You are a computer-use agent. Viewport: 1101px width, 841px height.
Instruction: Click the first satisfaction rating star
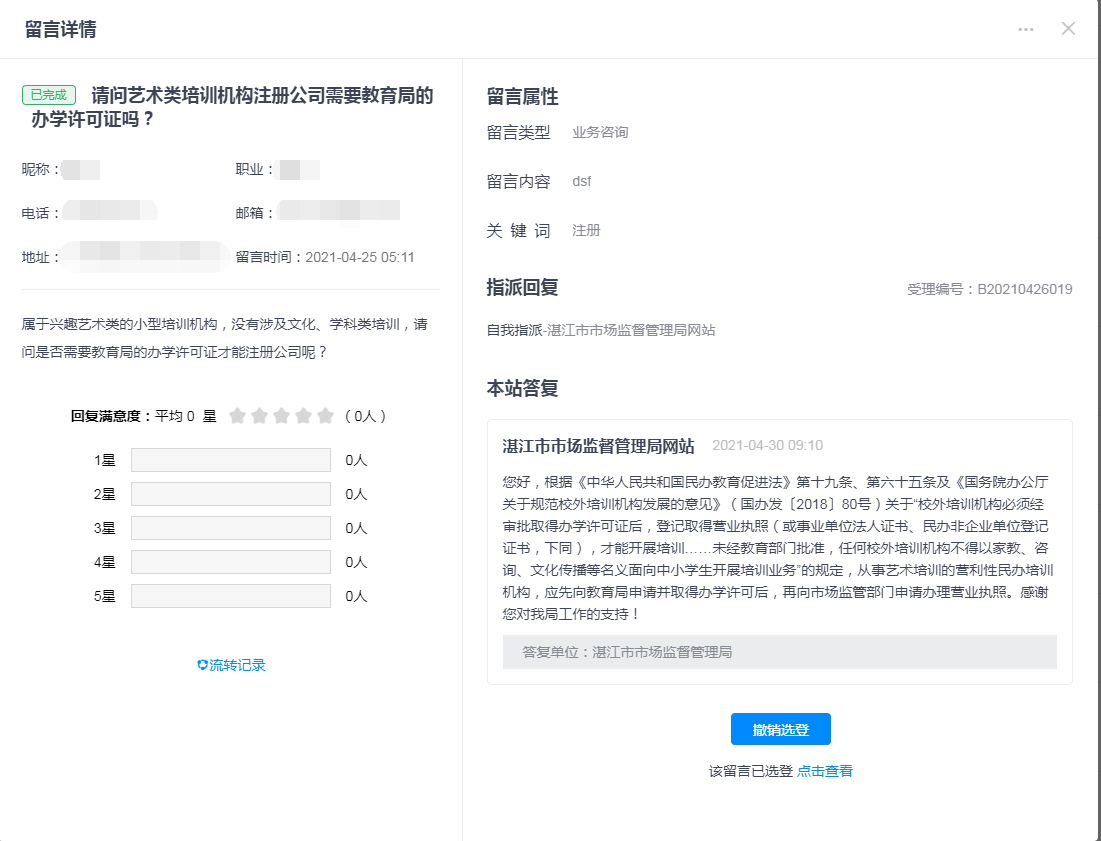click(237, 416)
